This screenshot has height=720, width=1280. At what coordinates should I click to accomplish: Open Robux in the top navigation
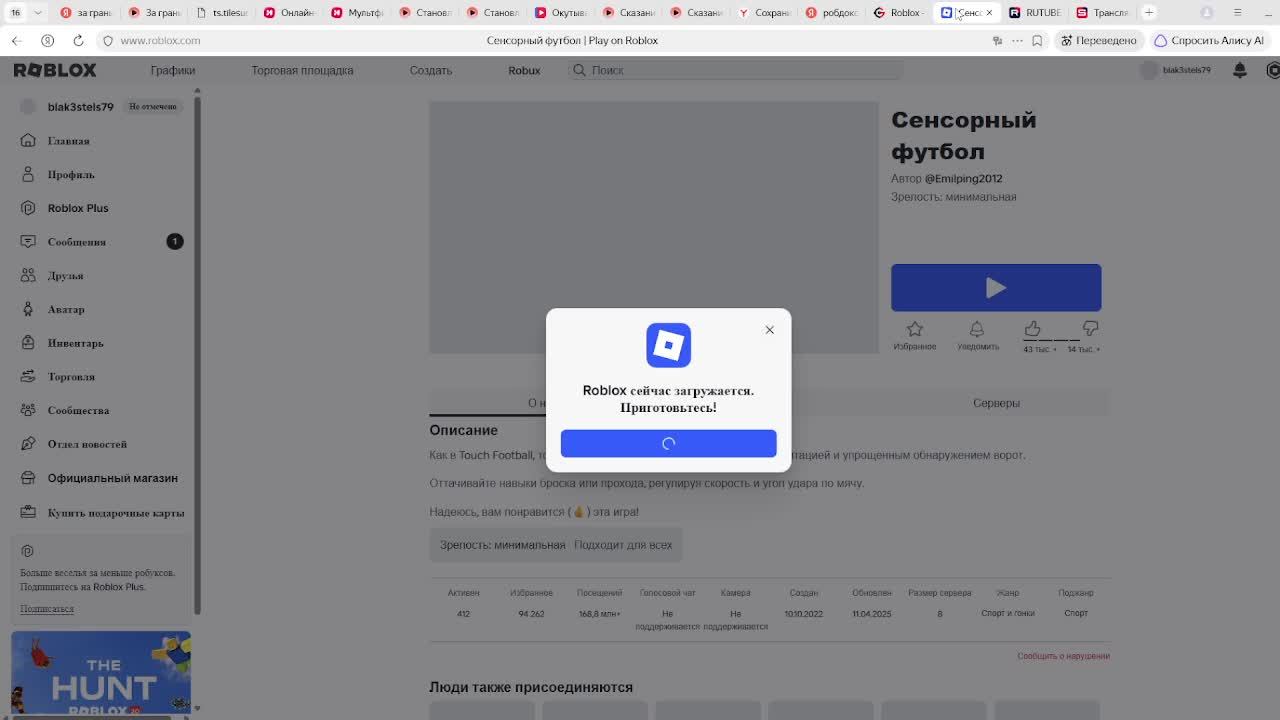[x=524, y=70]
